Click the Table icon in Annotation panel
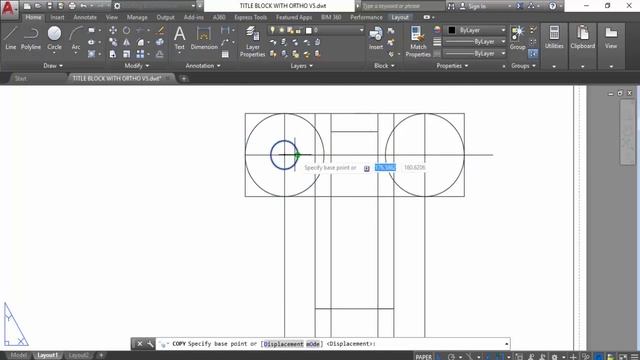The width and height of the screenshot is (640, 360). [x=225, y=54]
